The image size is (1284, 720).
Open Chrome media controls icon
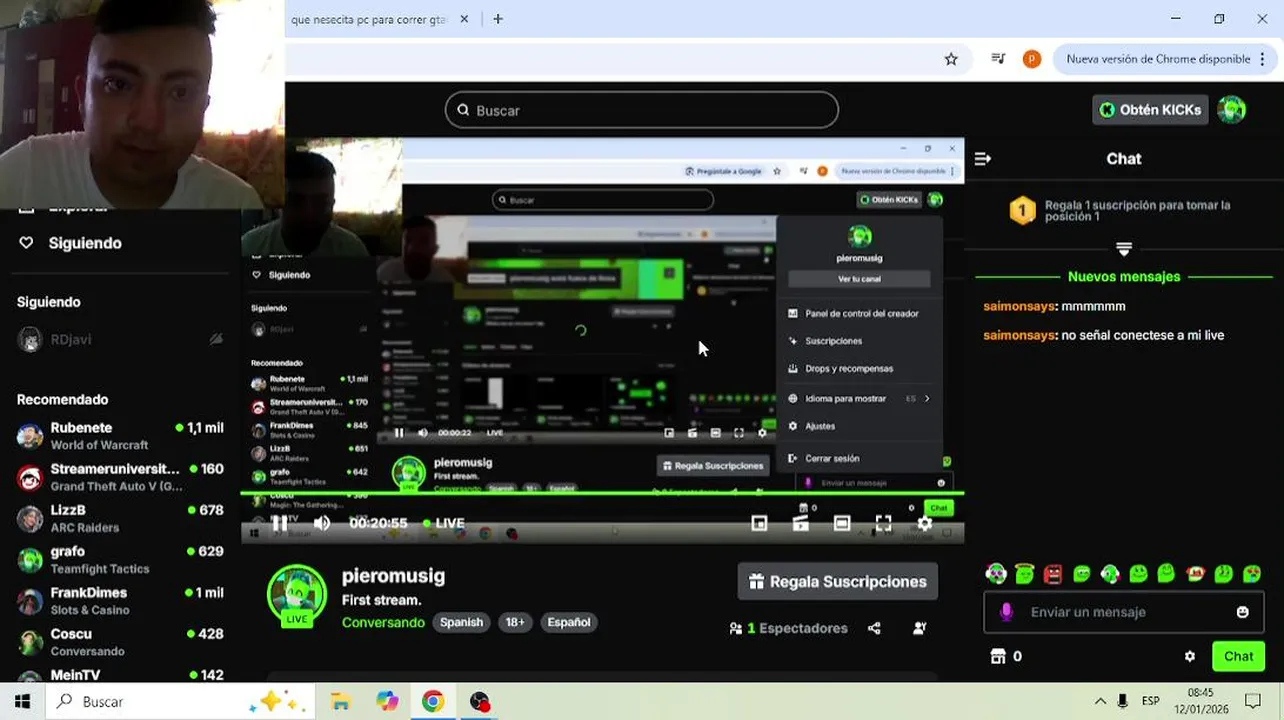(x=997, y=59)
